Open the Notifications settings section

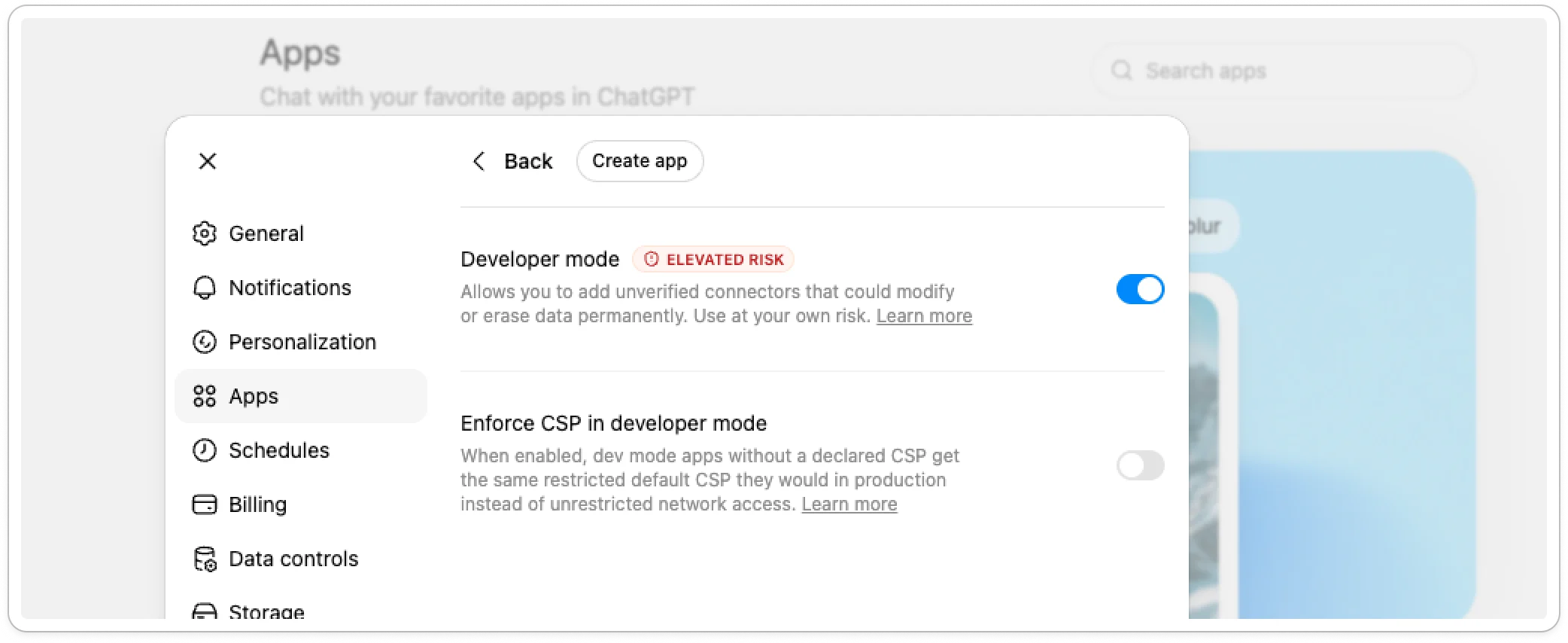[301, 288]
